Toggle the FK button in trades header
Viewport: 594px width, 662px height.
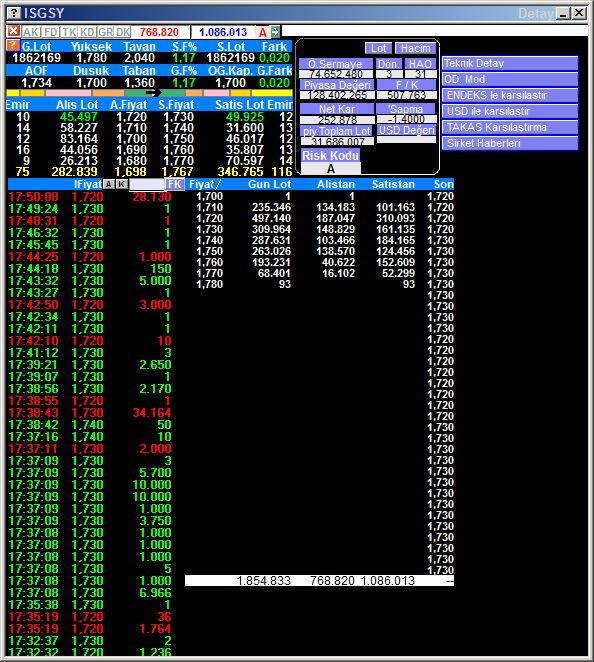tap(174, 184)
